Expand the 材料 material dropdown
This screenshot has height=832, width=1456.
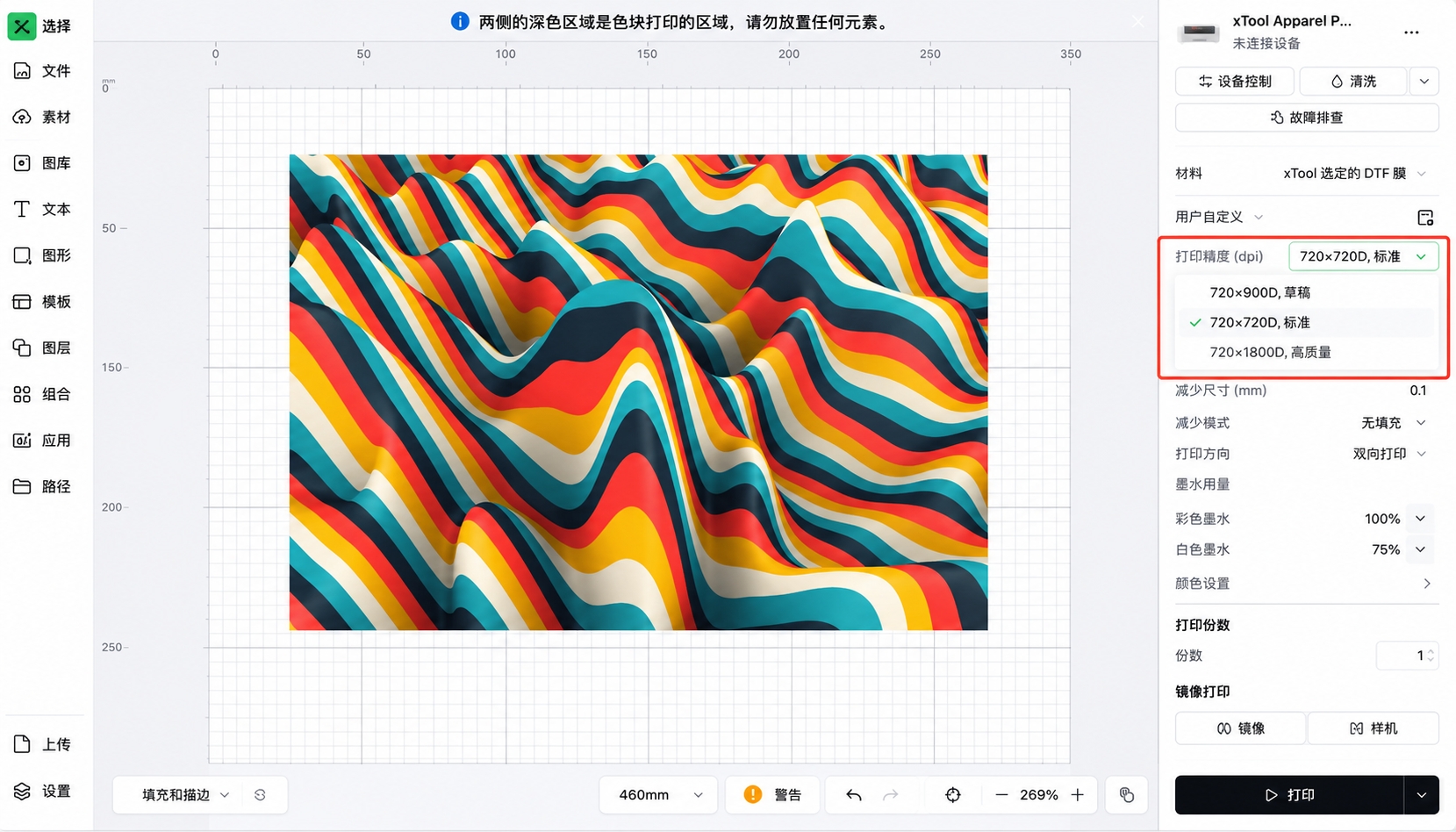coord(1354,173)
